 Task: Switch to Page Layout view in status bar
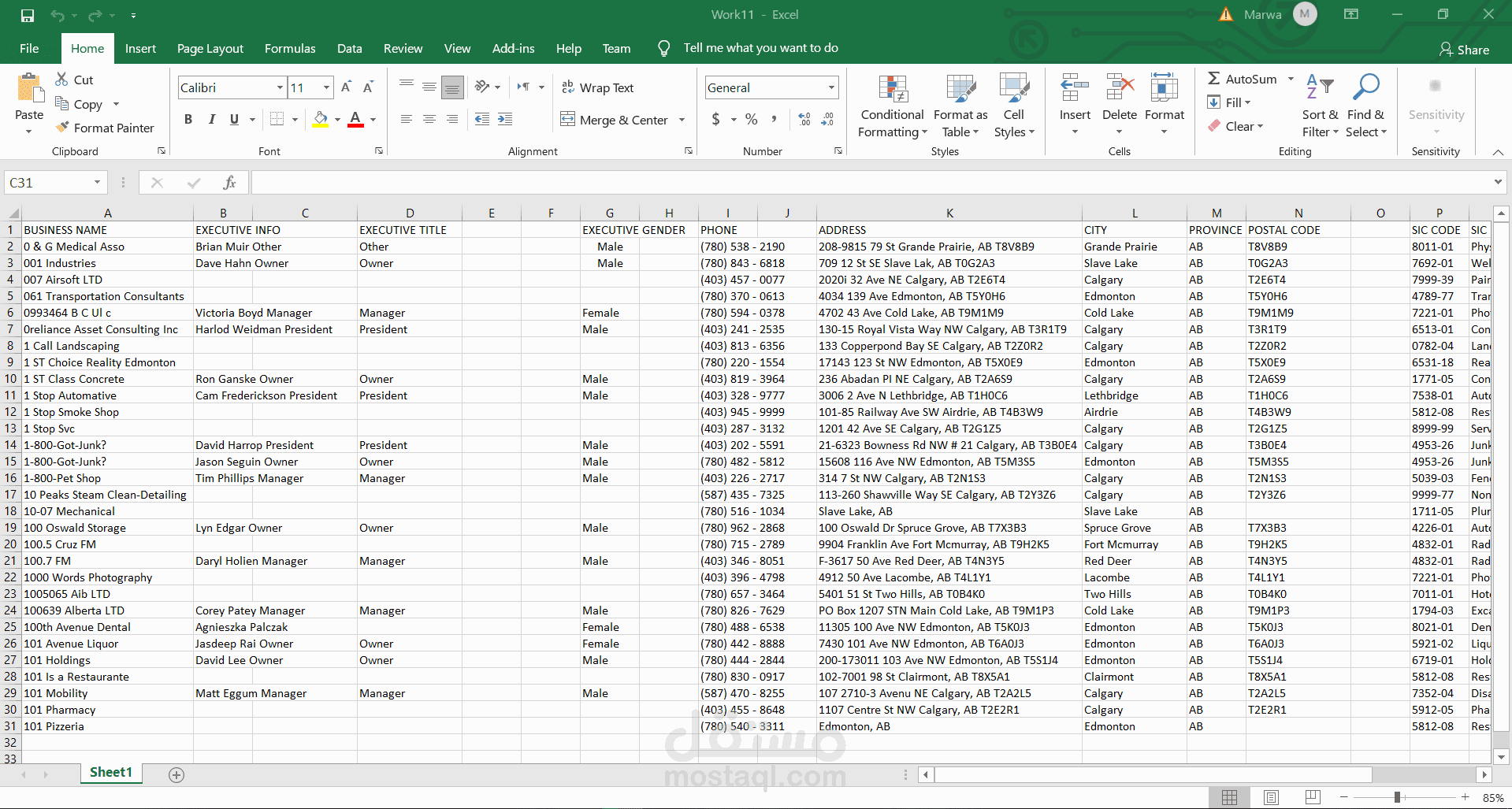pyautogui.click(x=1271, y=797)
